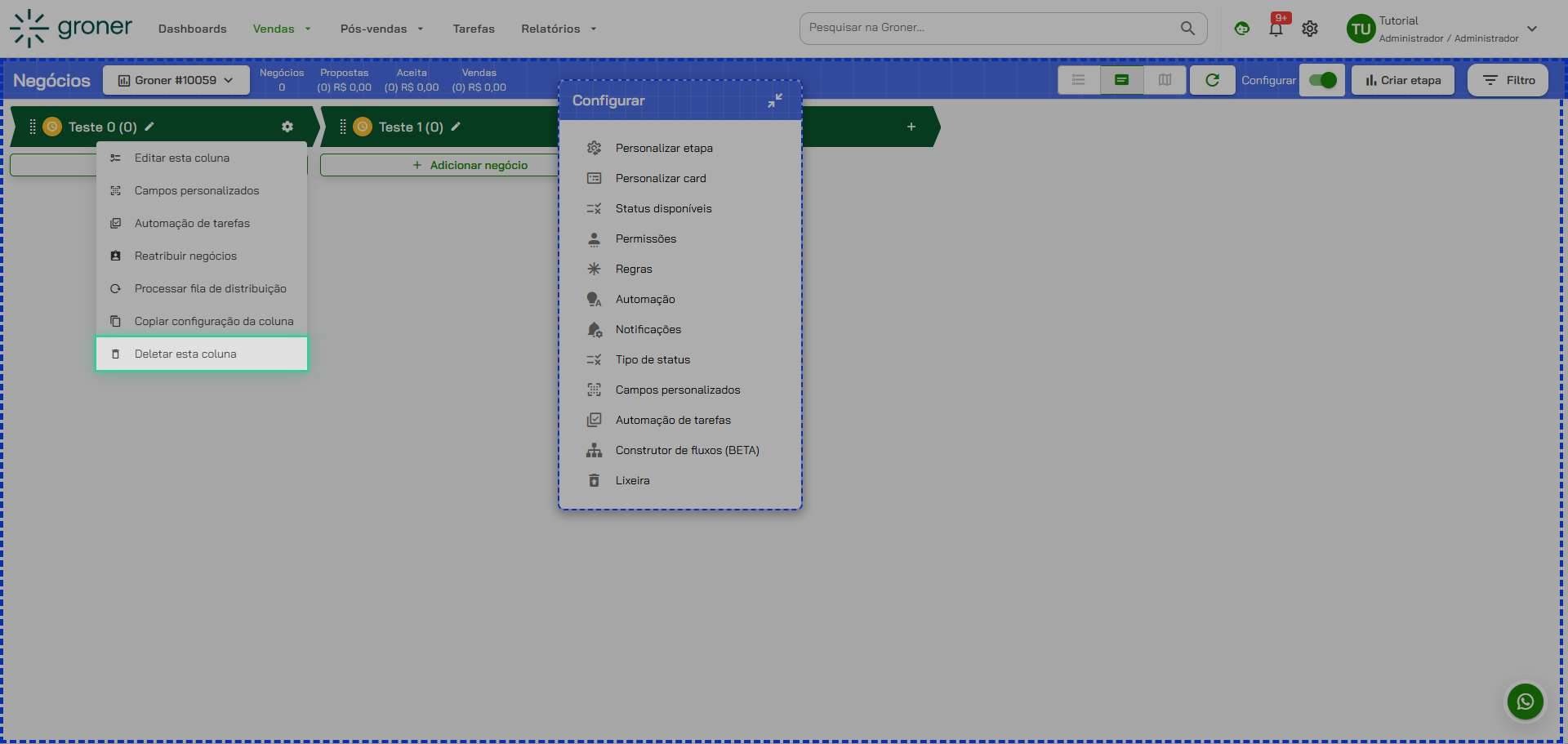
Task: Toggle the Configurar switch off
Action: tap(1321, 80)
